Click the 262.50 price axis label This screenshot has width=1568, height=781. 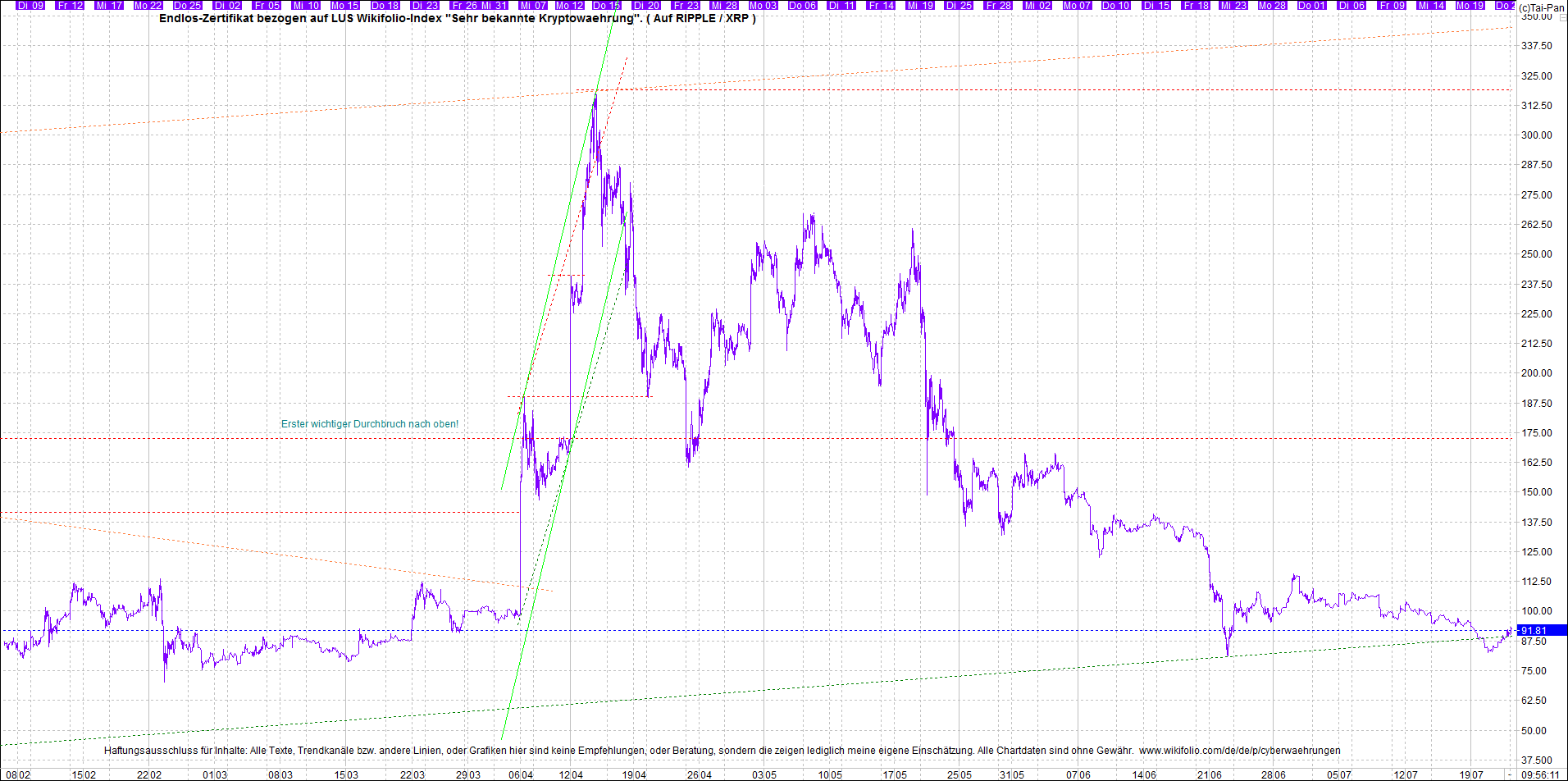point(1536,224)
